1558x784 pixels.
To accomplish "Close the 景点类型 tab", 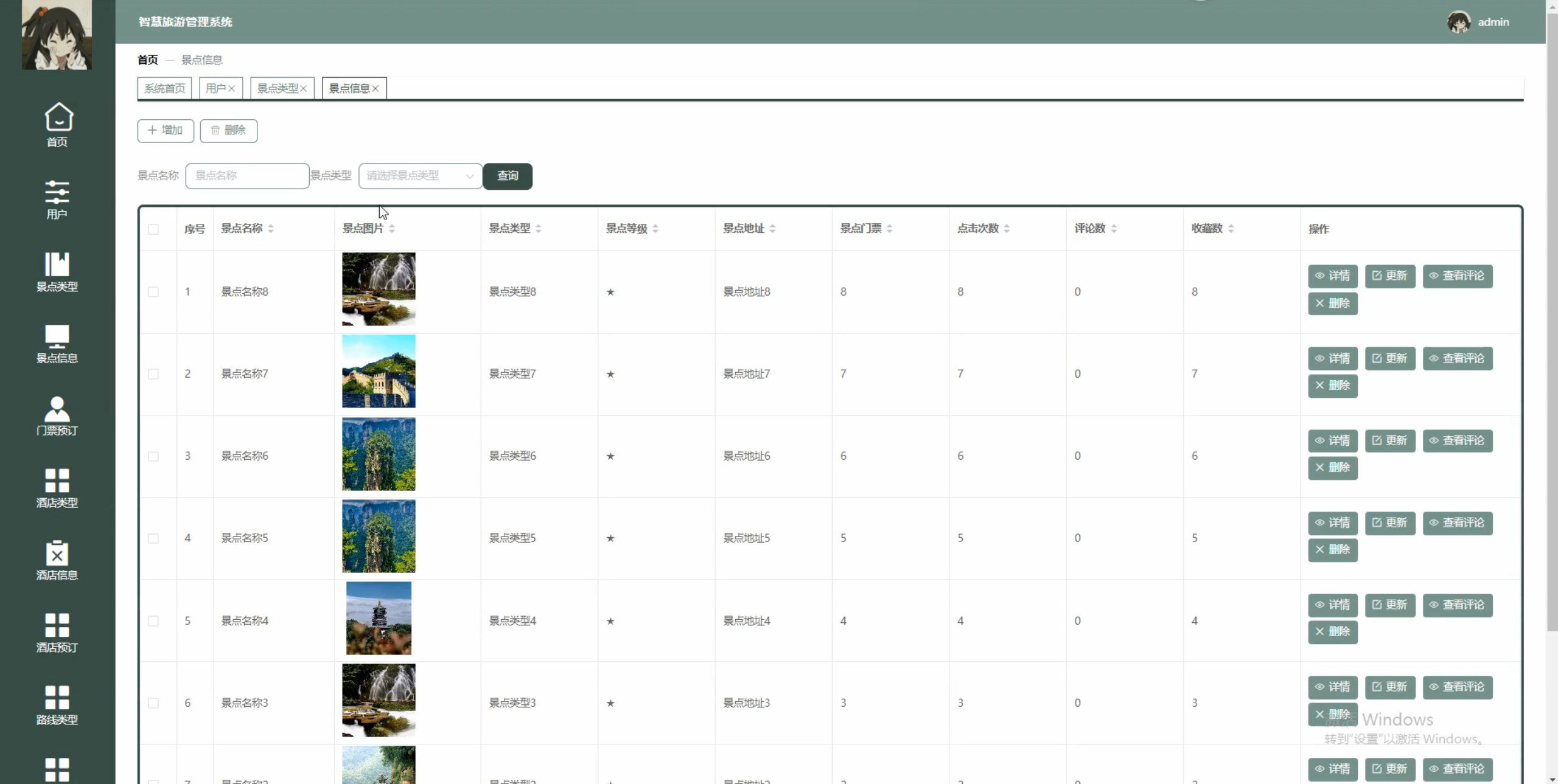I will click(x=303, y=89).
